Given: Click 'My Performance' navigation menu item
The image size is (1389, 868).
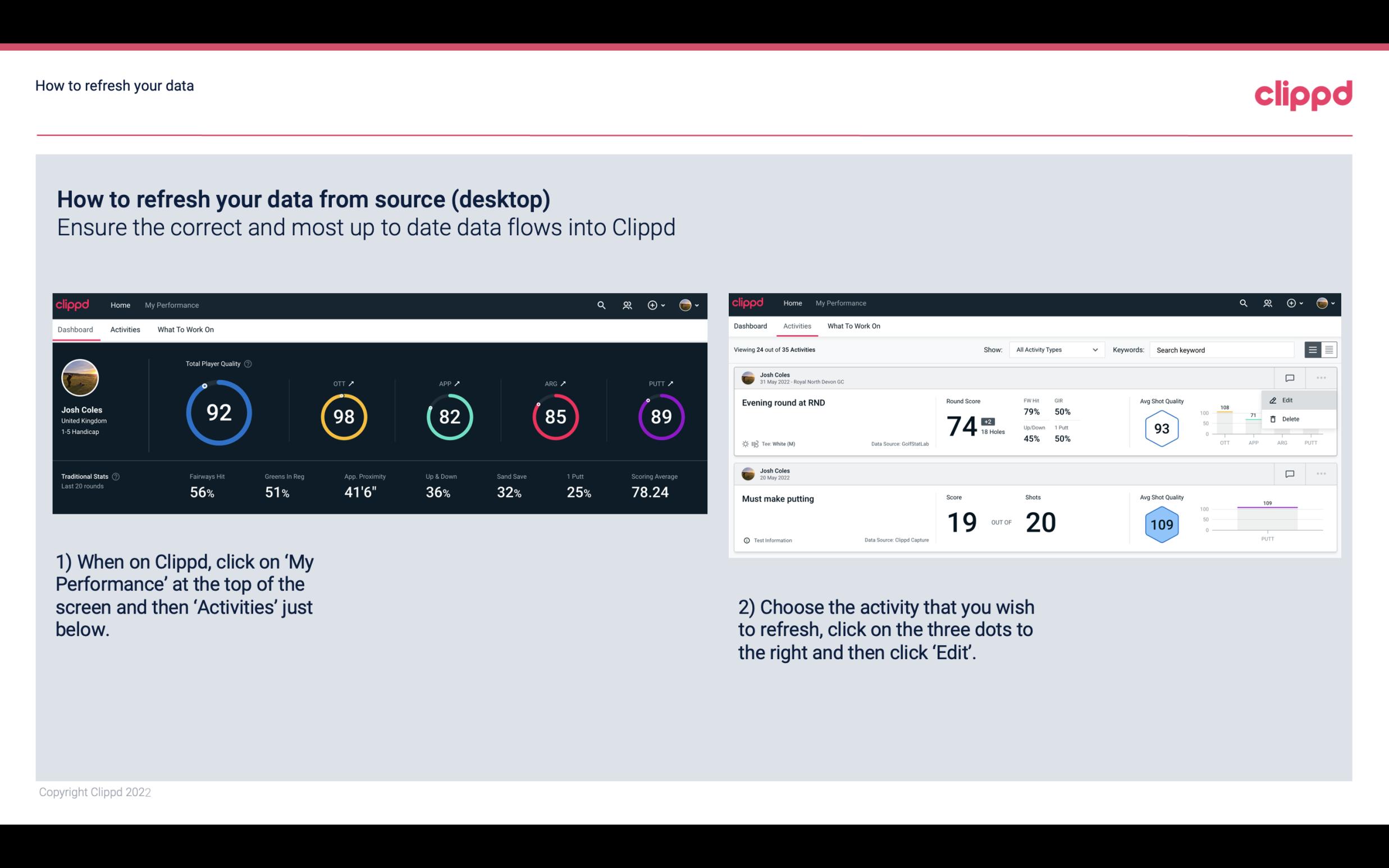Looking at the screenshot, I should tap(171, 305).
